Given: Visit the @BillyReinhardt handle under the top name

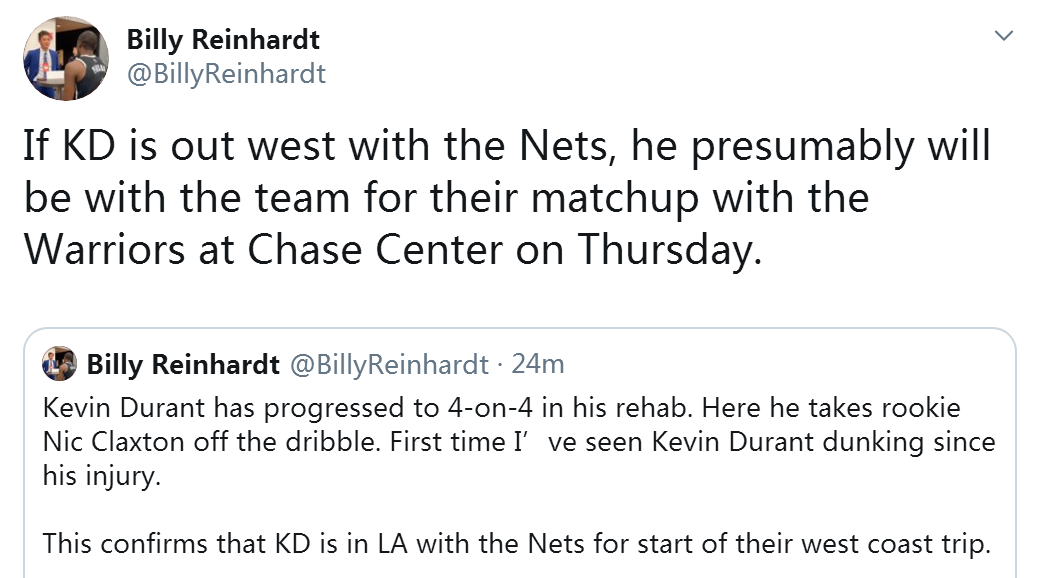Looking at the screenshot, I should pyautogui.click(x=226, y=73).
